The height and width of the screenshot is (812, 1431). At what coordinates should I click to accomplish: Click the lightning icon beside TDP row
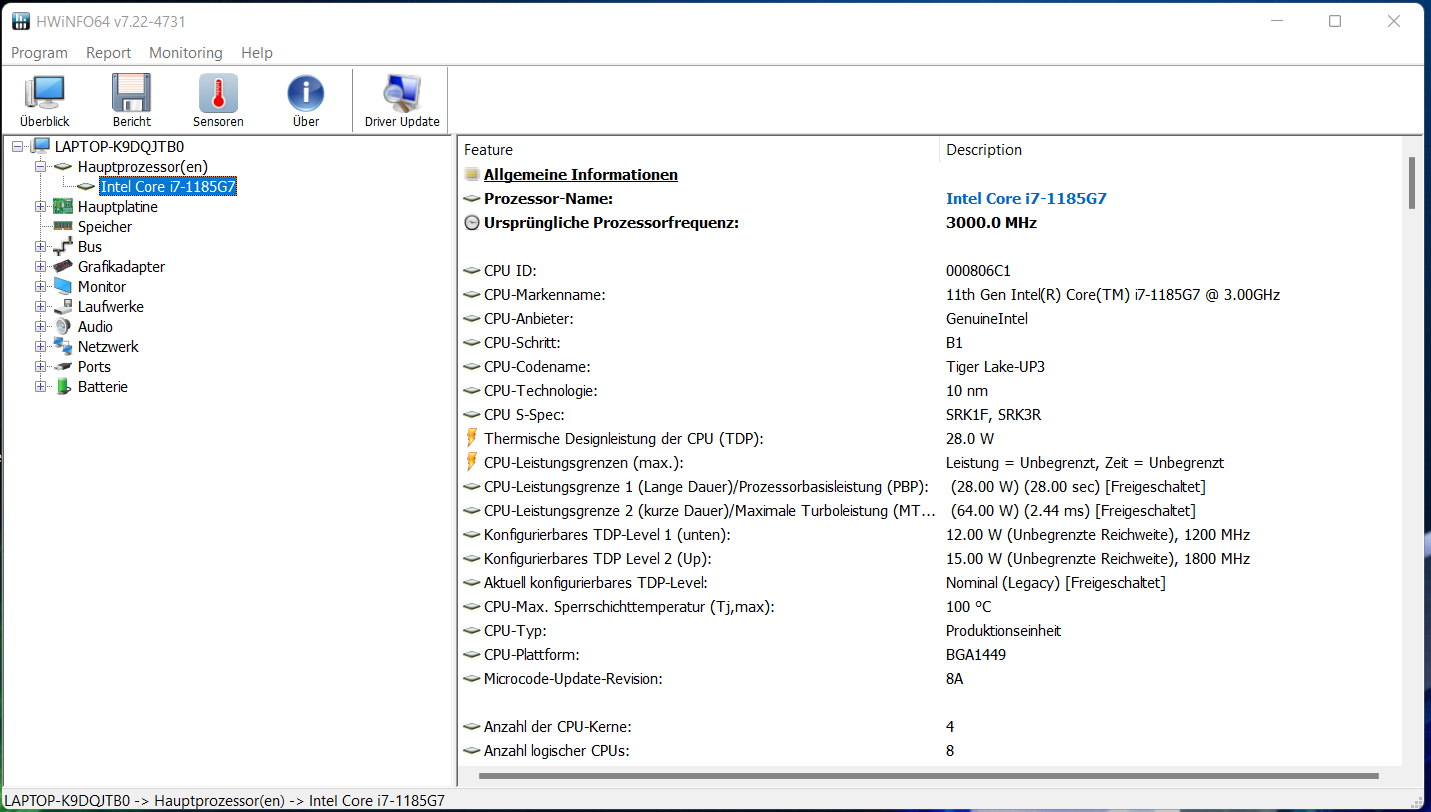(x=472, y=438)
